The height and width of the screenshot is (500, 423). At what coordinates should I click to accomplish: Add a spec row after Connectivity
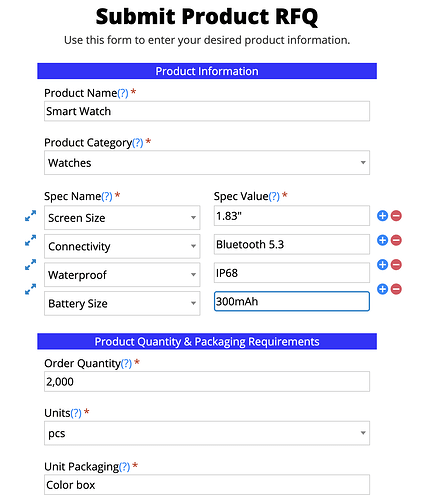click(x=382, y=240)
